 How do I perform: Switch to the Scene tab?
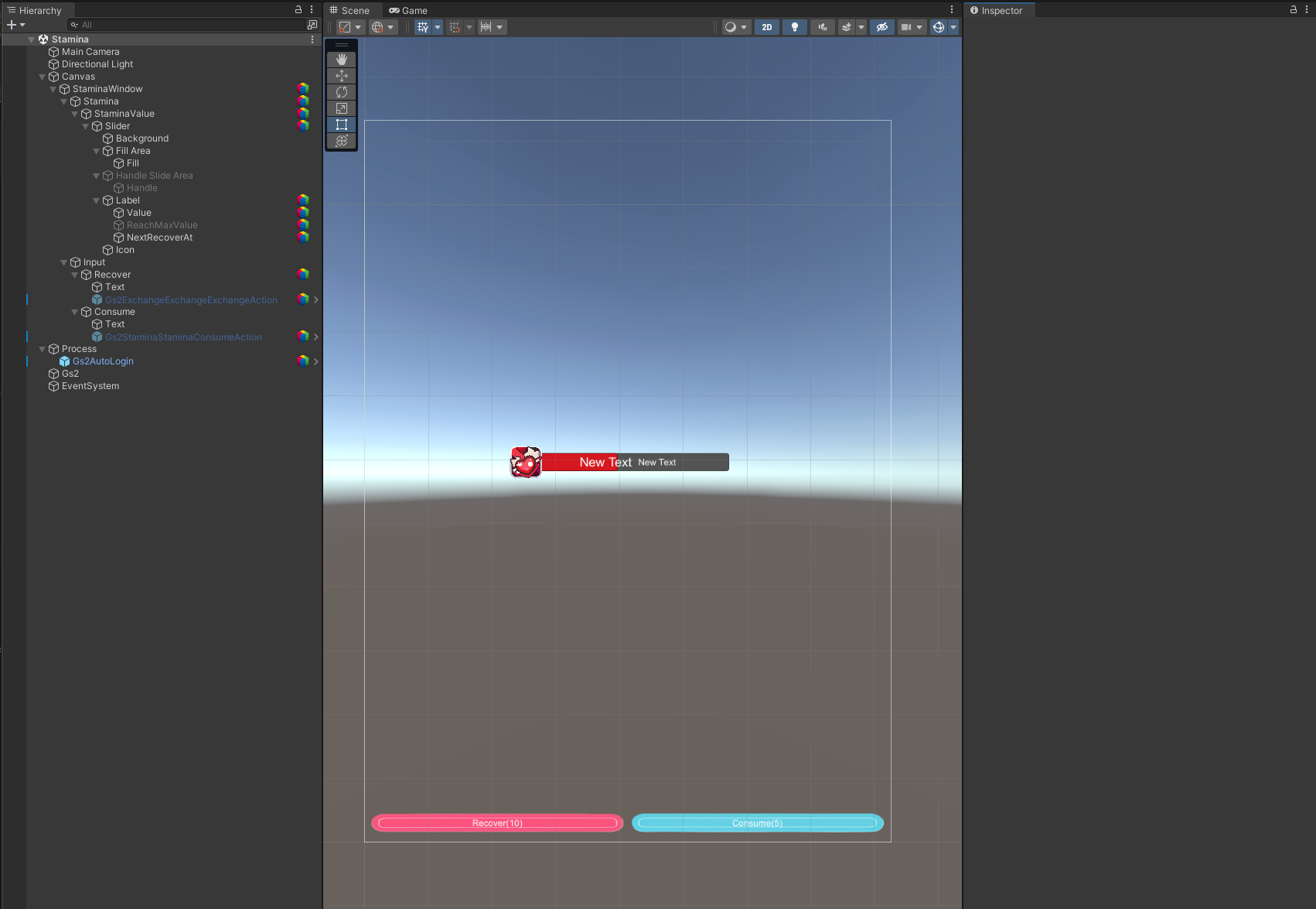[349, 10]
